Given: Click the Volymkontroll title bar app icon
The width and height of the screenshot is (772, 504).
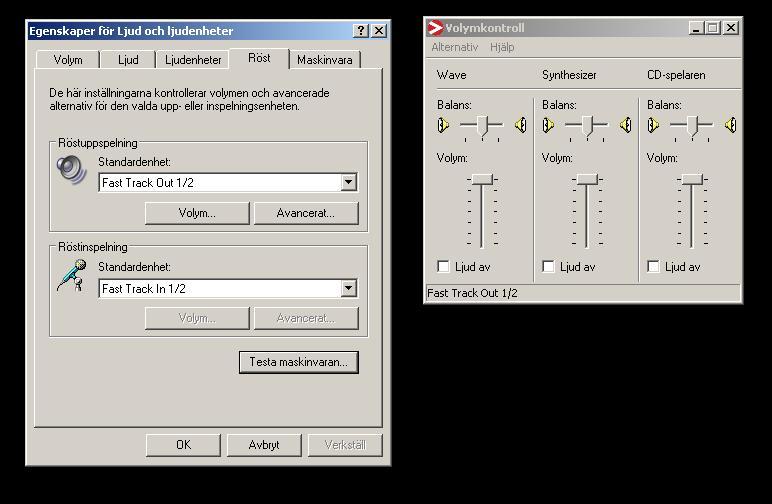Looking at the screenshot, I should (x=435, y=28).
